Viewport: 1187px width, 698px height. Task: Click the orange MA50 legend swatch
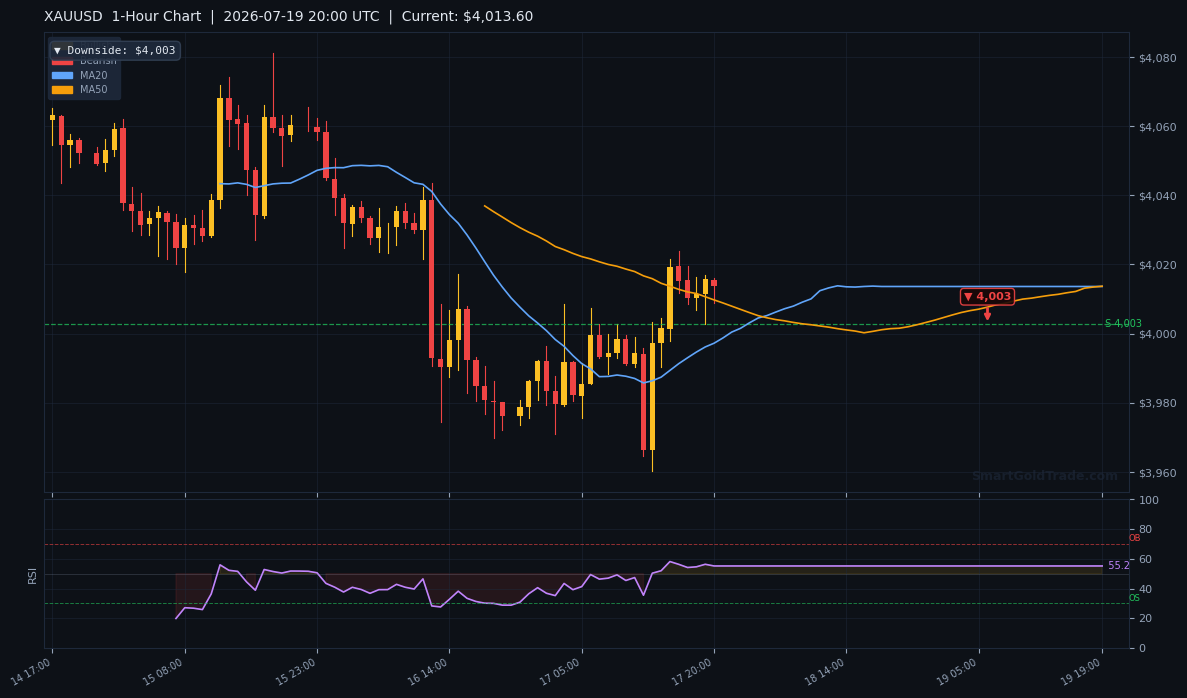pyautogui.click(x=62, y=89)
